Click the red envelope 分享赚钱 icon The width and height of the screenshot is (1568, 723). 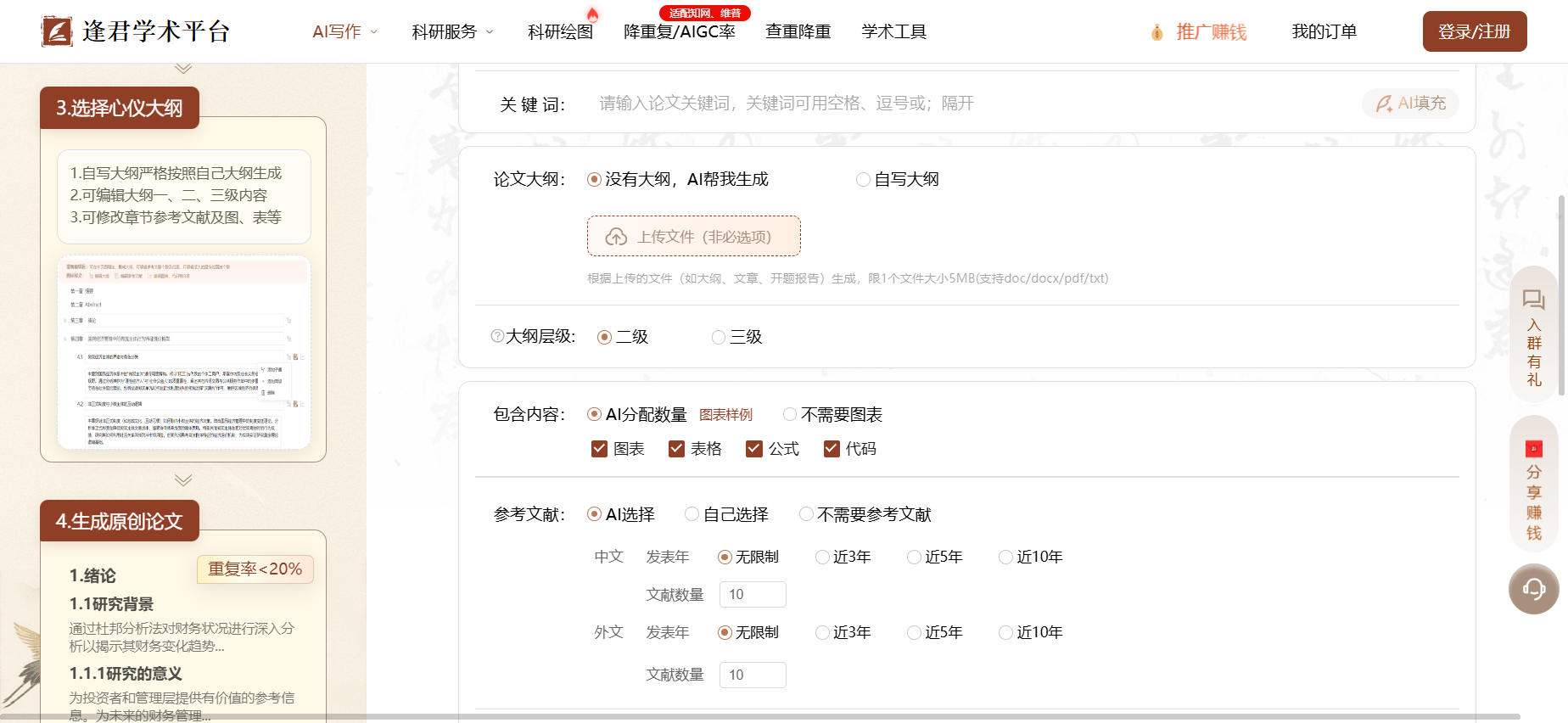tap(1533, 449)
